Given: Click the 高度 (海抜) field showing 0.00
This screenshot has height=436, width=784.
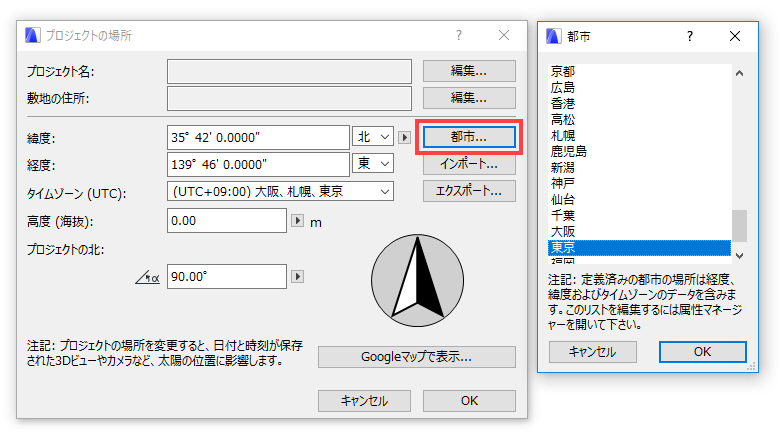Looking at the screenshot, I should point(227,220).
